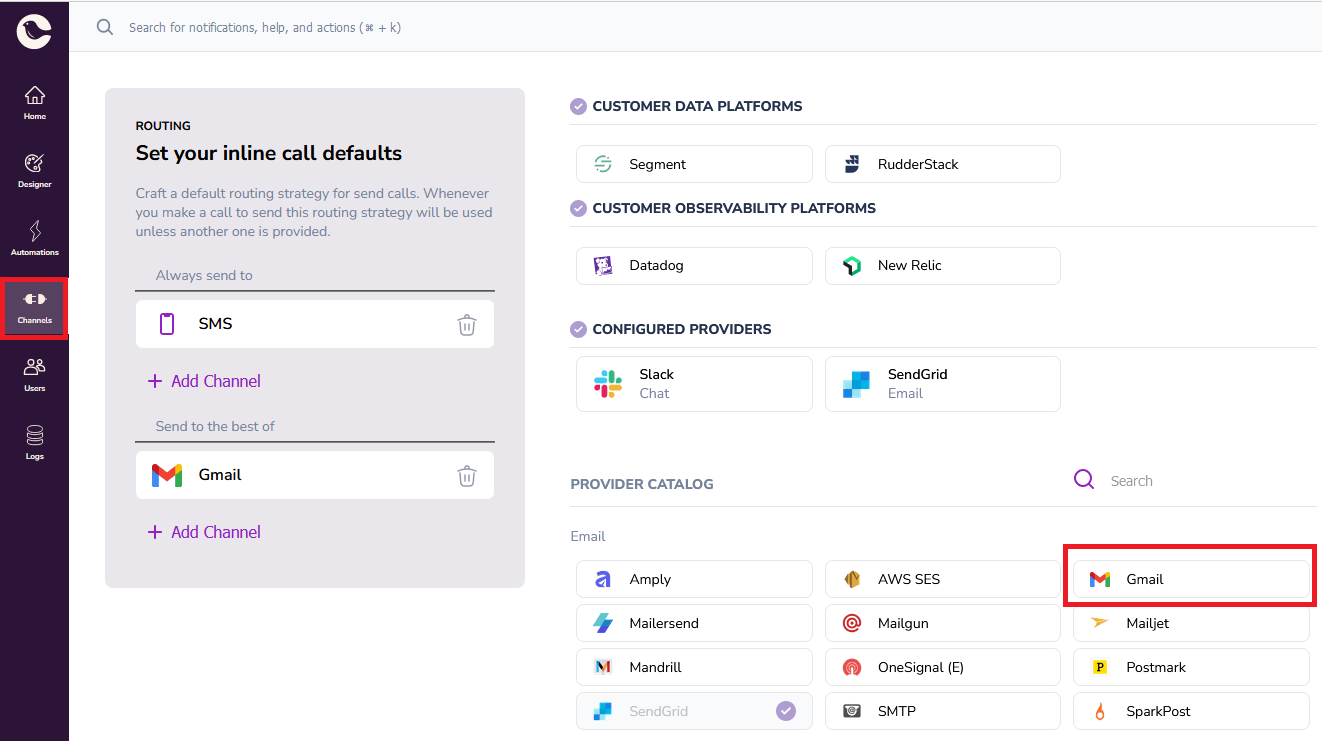Delete the SMS channel with the trash icon
1322x741 pixels.
[466, 324]
